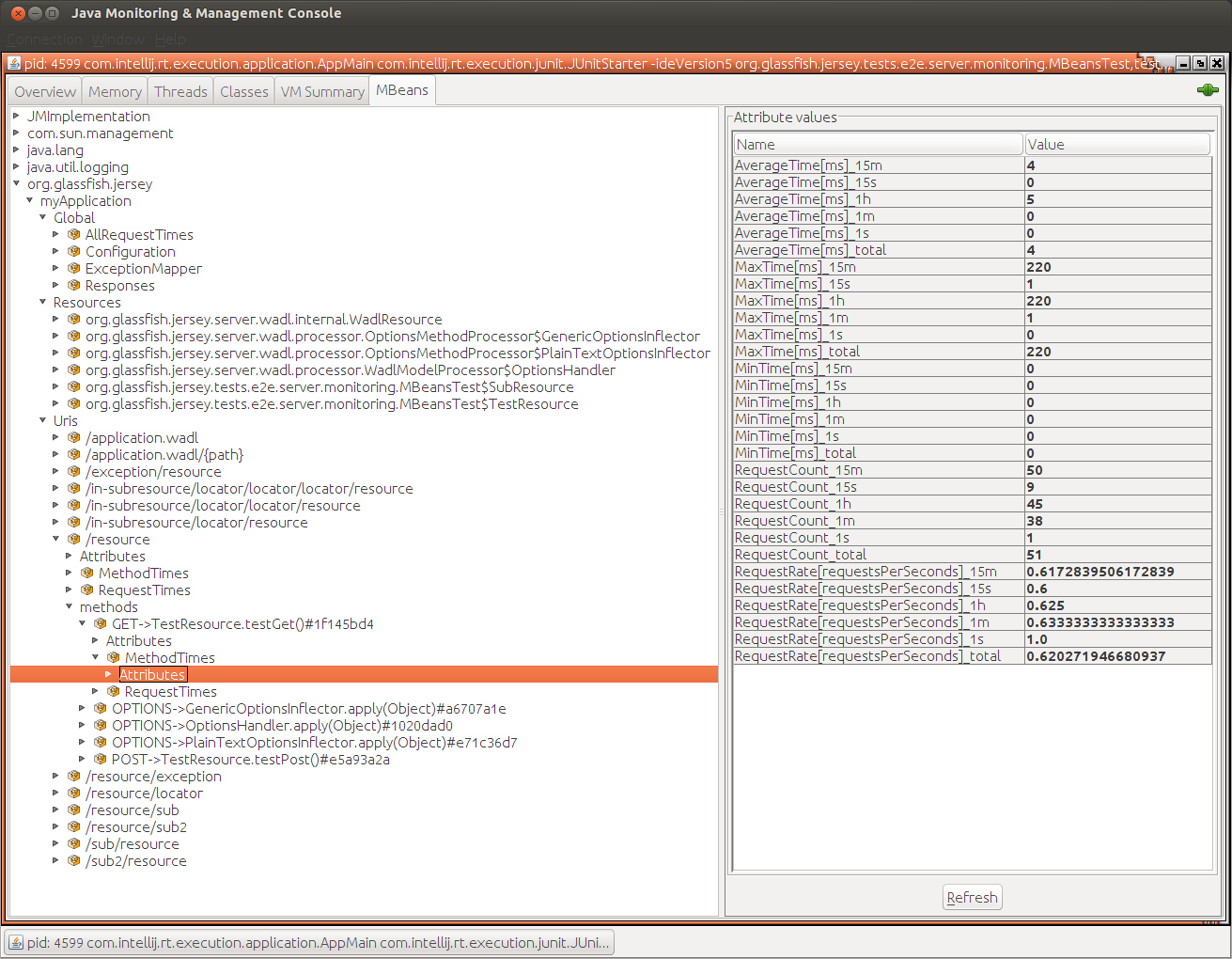Screen dimensions: 1232x959
Task: Click the POST->TestResource.testPost() bean icon
Action: (100, 760)
